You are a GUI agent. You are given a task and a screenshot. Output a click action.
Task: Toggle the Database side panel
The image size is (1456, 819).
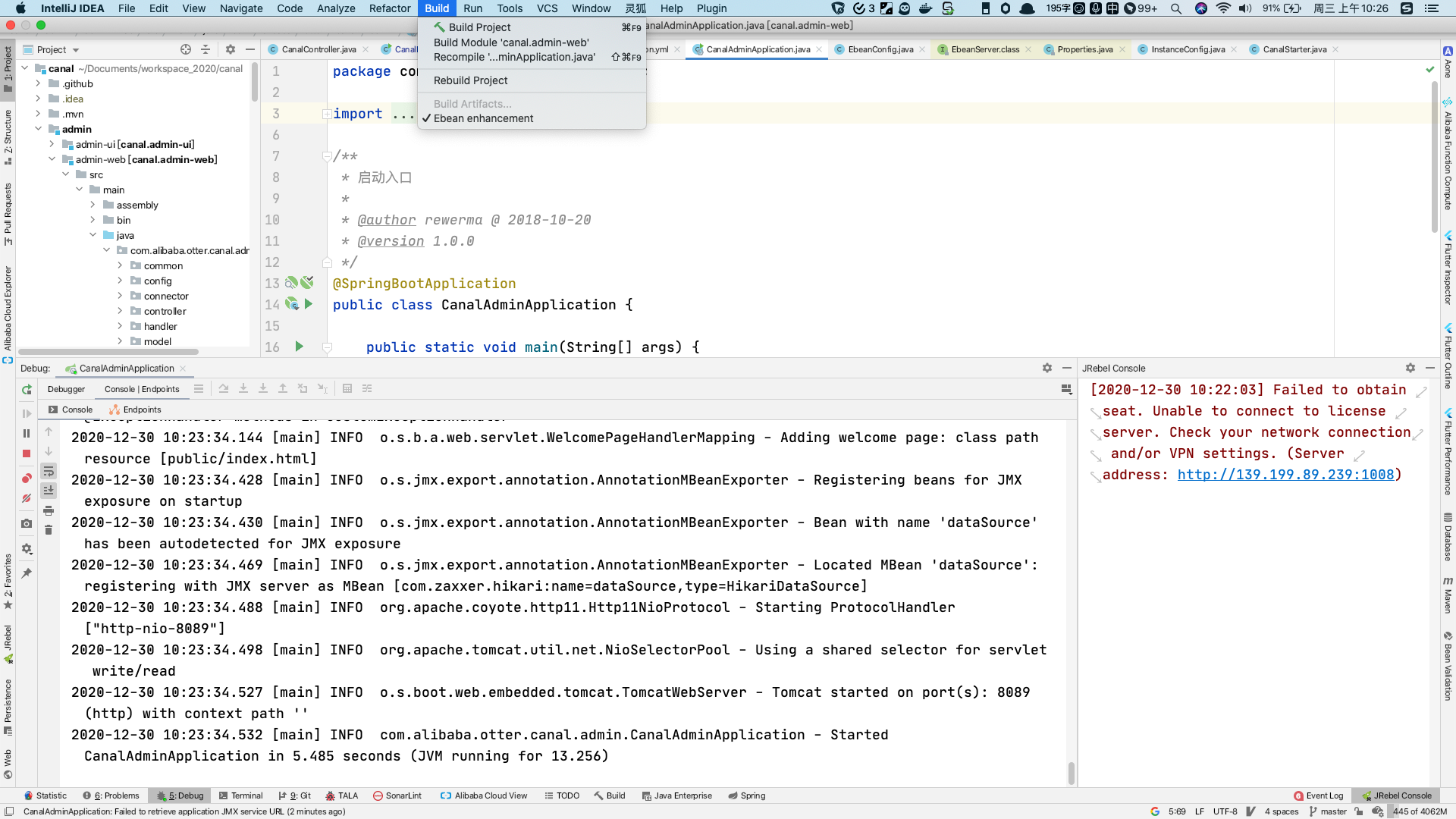pos(1448,537)
